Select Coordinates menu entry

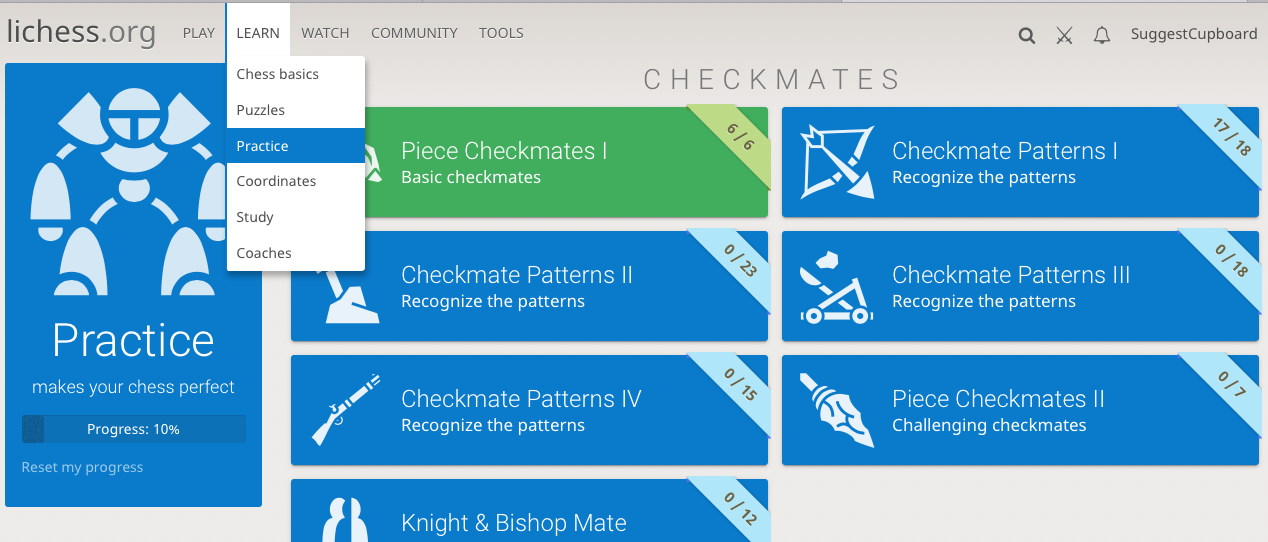(276, 181)
